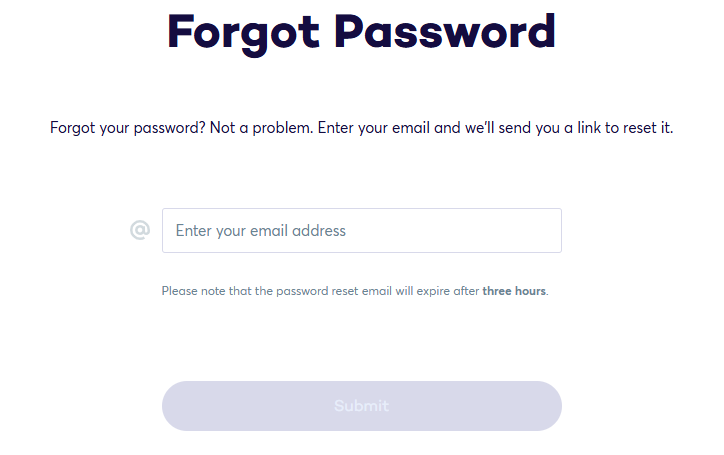Focus the email address input field
This screenshot has height=455, width=724.
361,230
